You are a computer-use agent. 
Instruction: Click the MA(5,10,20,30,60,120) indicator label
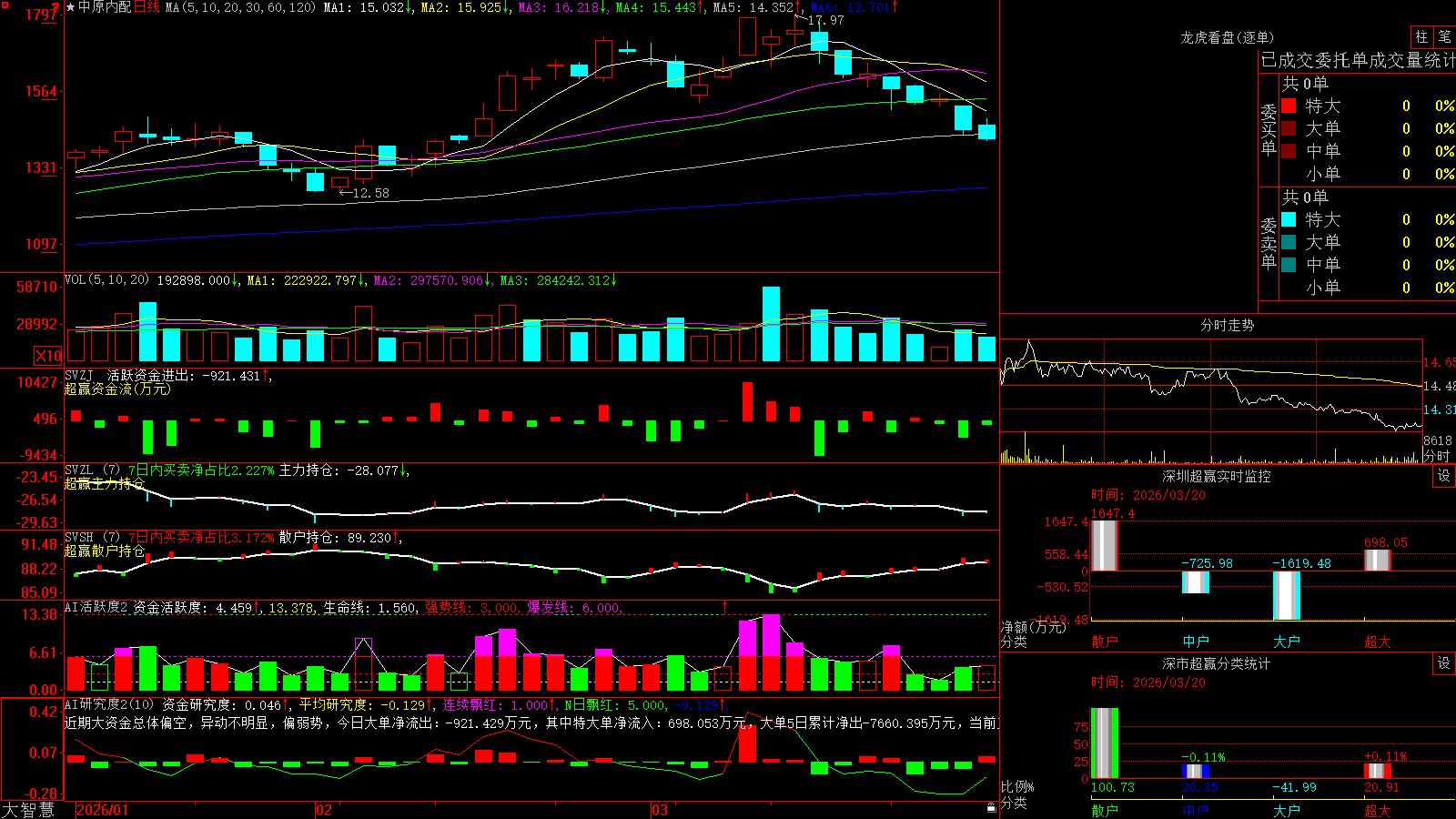(240, 7)
